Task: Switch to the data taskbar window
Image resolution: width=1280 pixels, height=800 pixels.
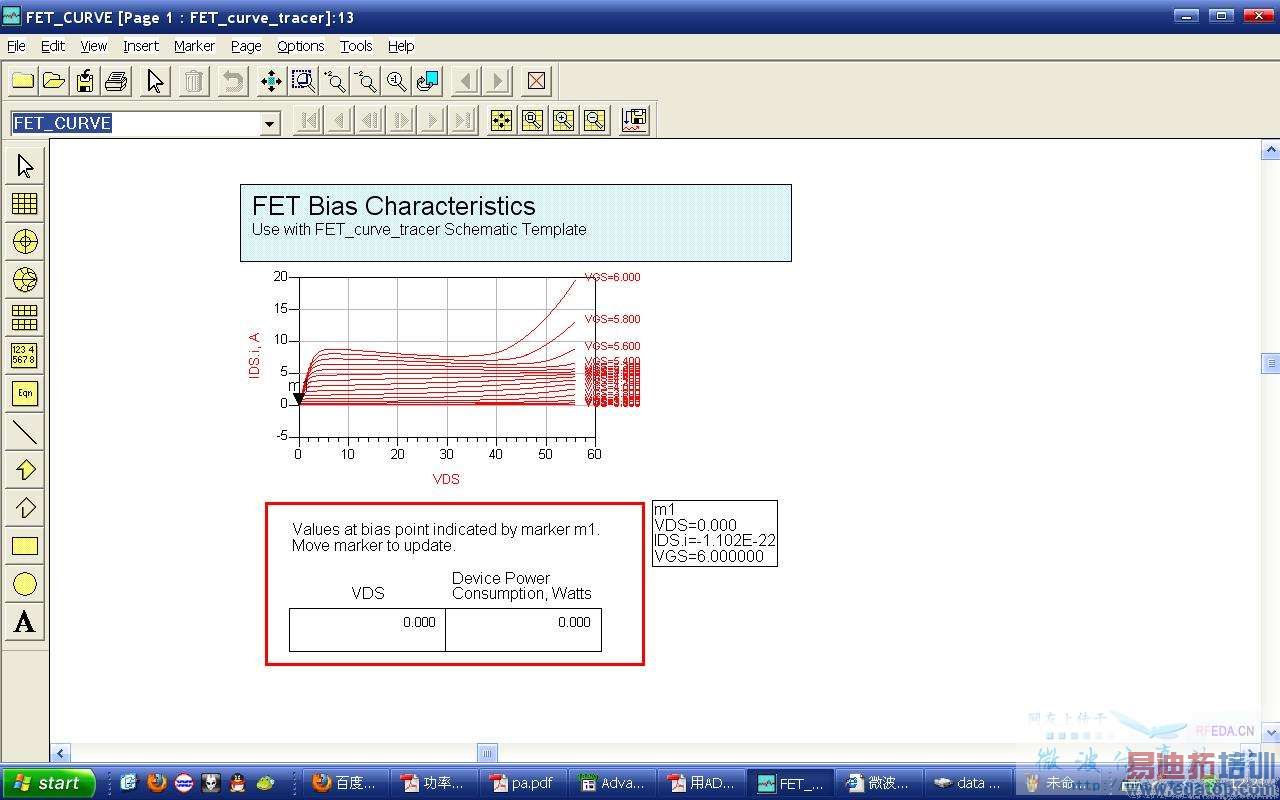Action: (967, 783)
